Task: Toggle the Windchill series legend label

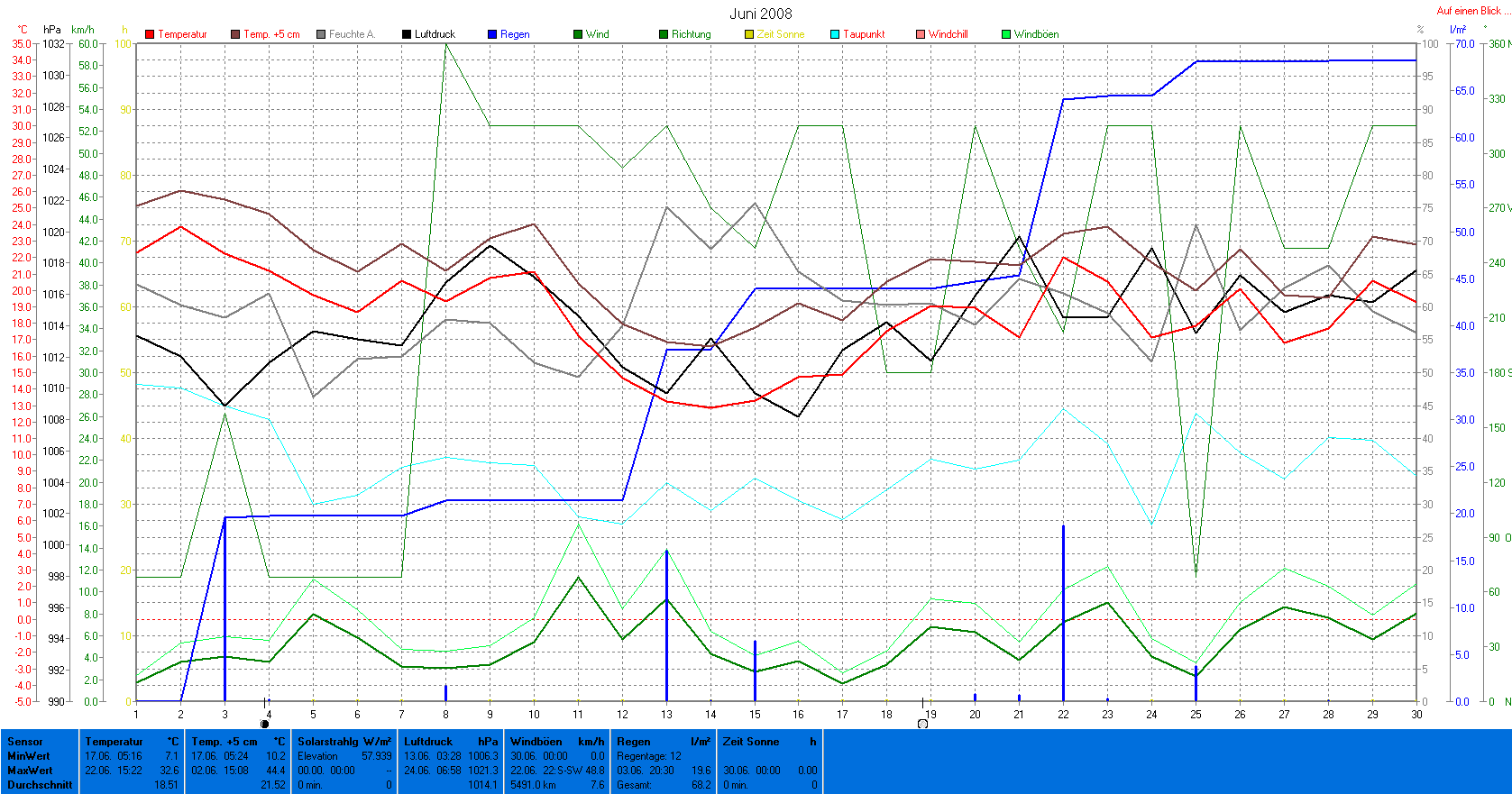Action: [x=948, y=34]
